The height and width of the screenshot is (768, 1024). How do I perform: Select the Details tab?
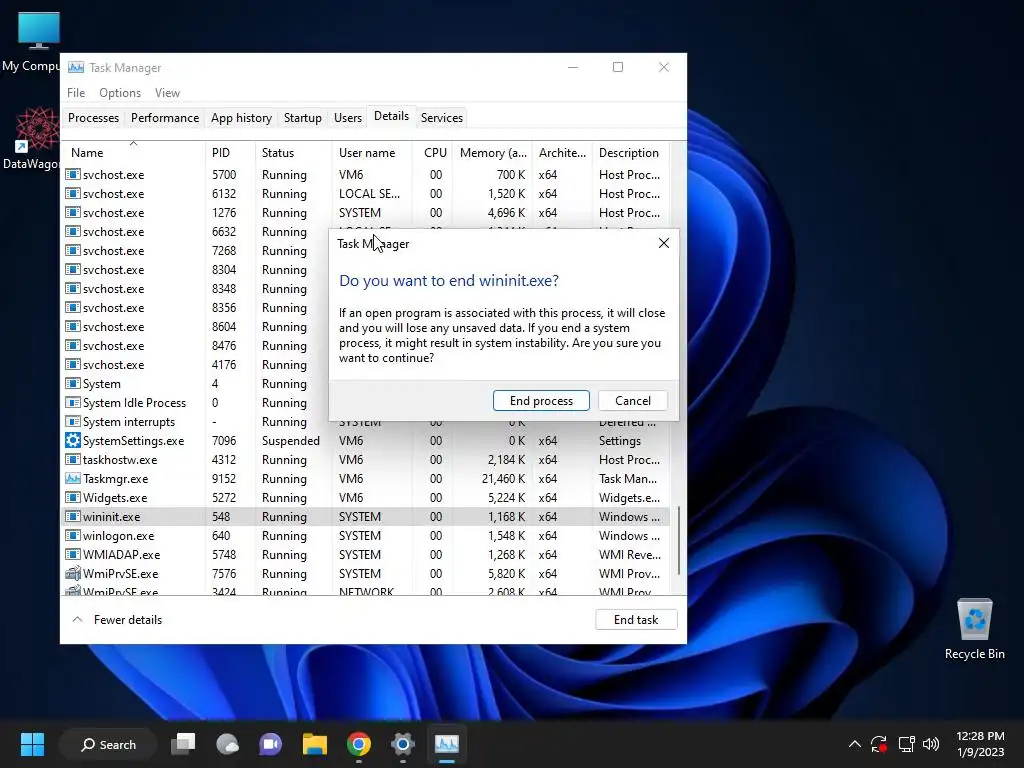pos(391,116)
